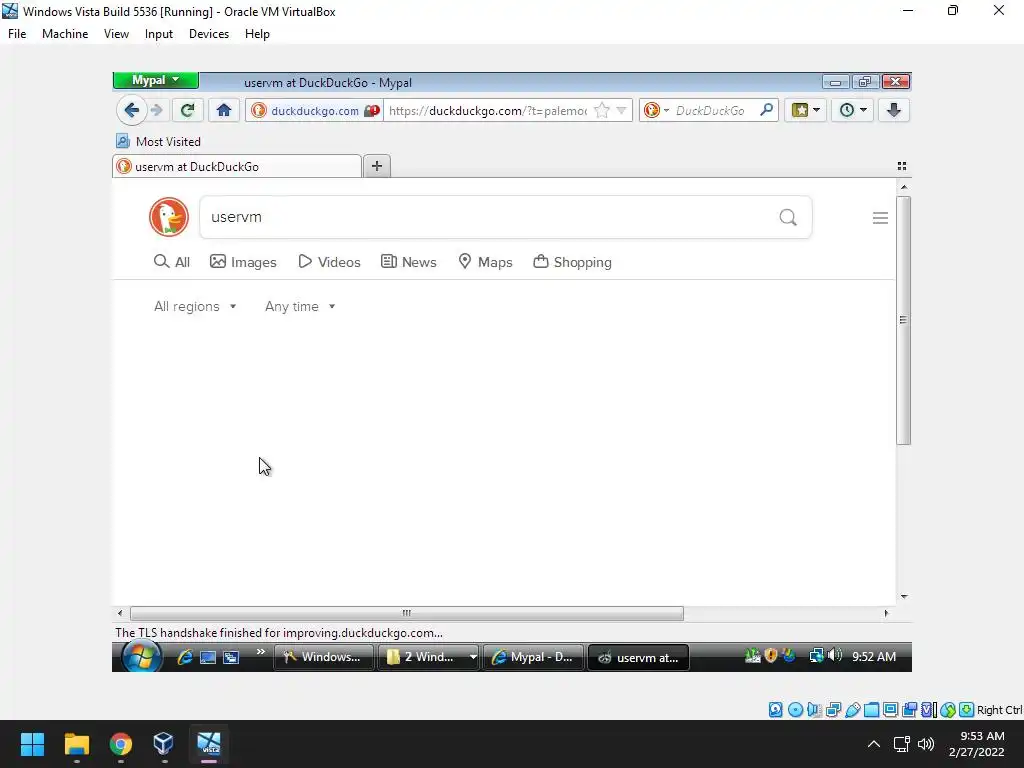The height and width of the screenshot is (768, 1024).
Task: Open VirtualBox Machine menu
Action: click(65, 34)
